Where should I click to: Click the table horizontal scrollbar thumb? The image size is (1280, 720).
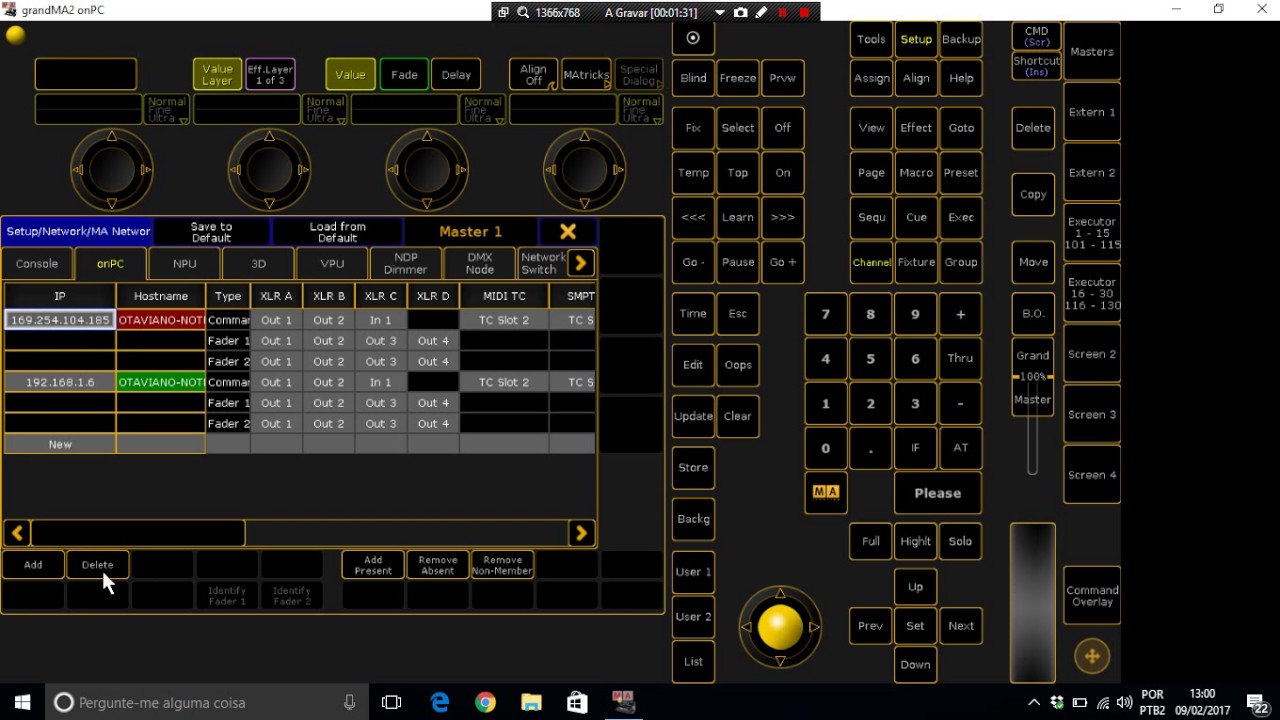(x=138, y=533)
